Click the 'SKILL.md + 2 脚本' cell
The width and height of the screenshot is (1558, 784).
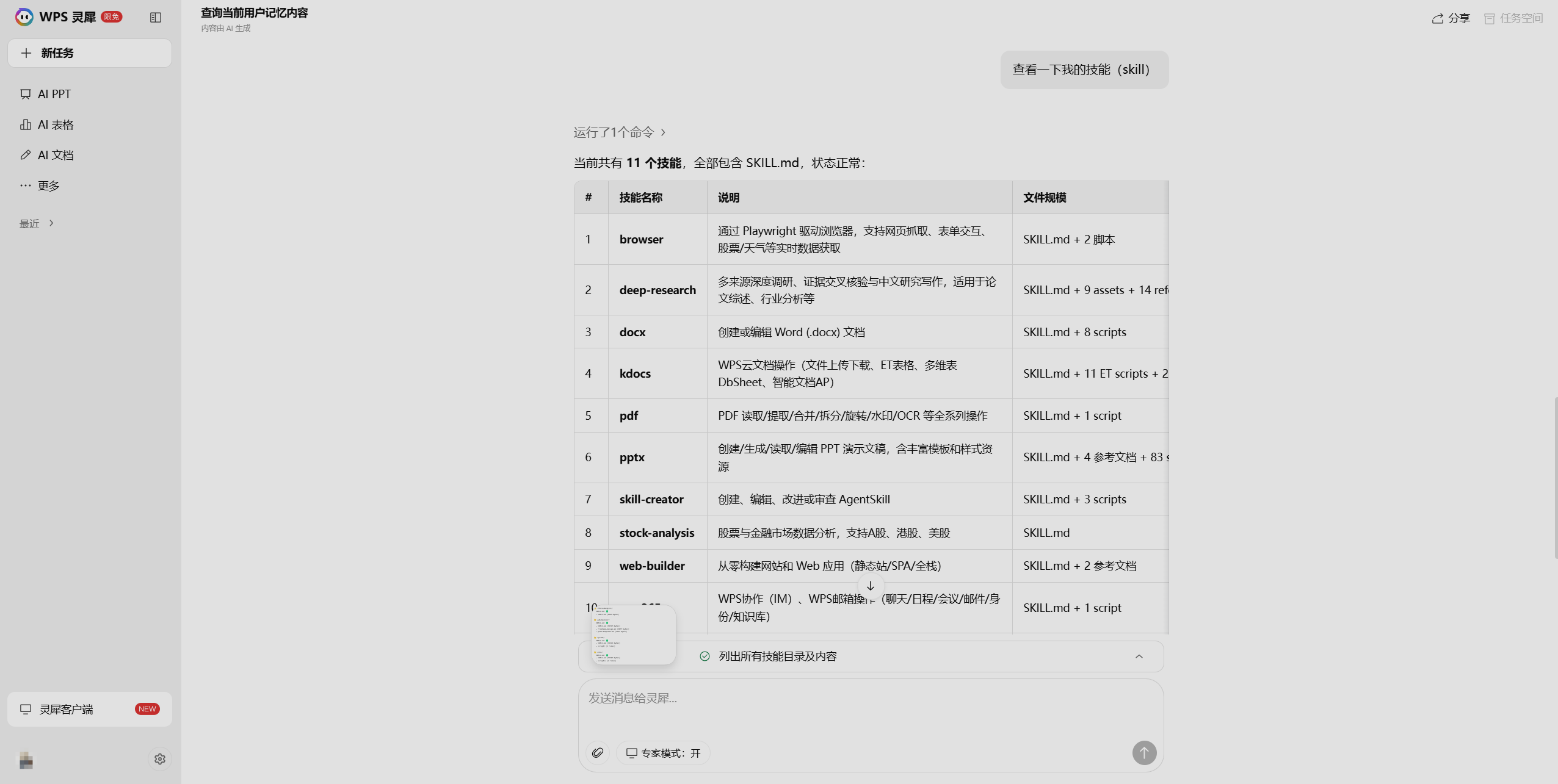tap(1090, 239)
